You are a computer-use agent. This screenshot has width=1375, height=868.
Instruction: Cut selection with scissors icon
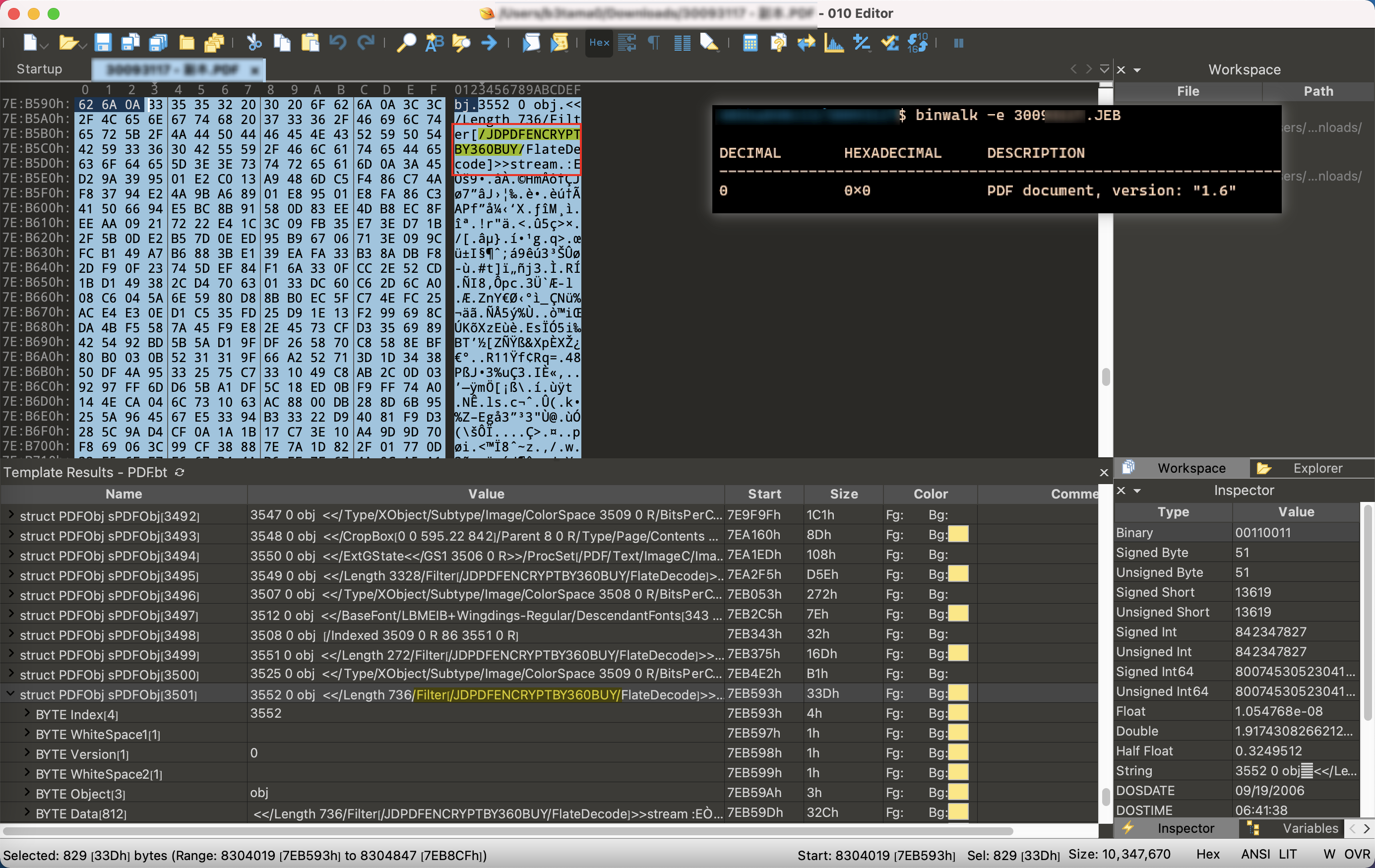(x=254, y=43)
